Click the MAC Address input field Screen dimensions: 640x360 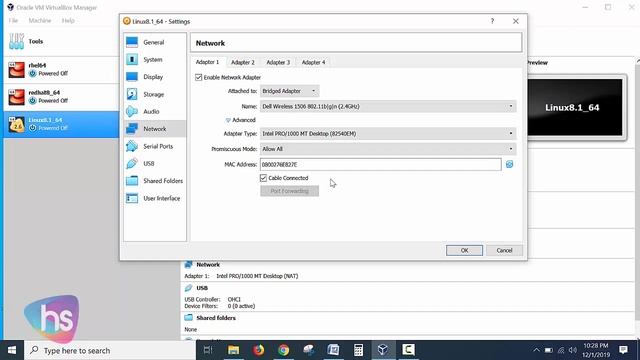pos(380,164)
